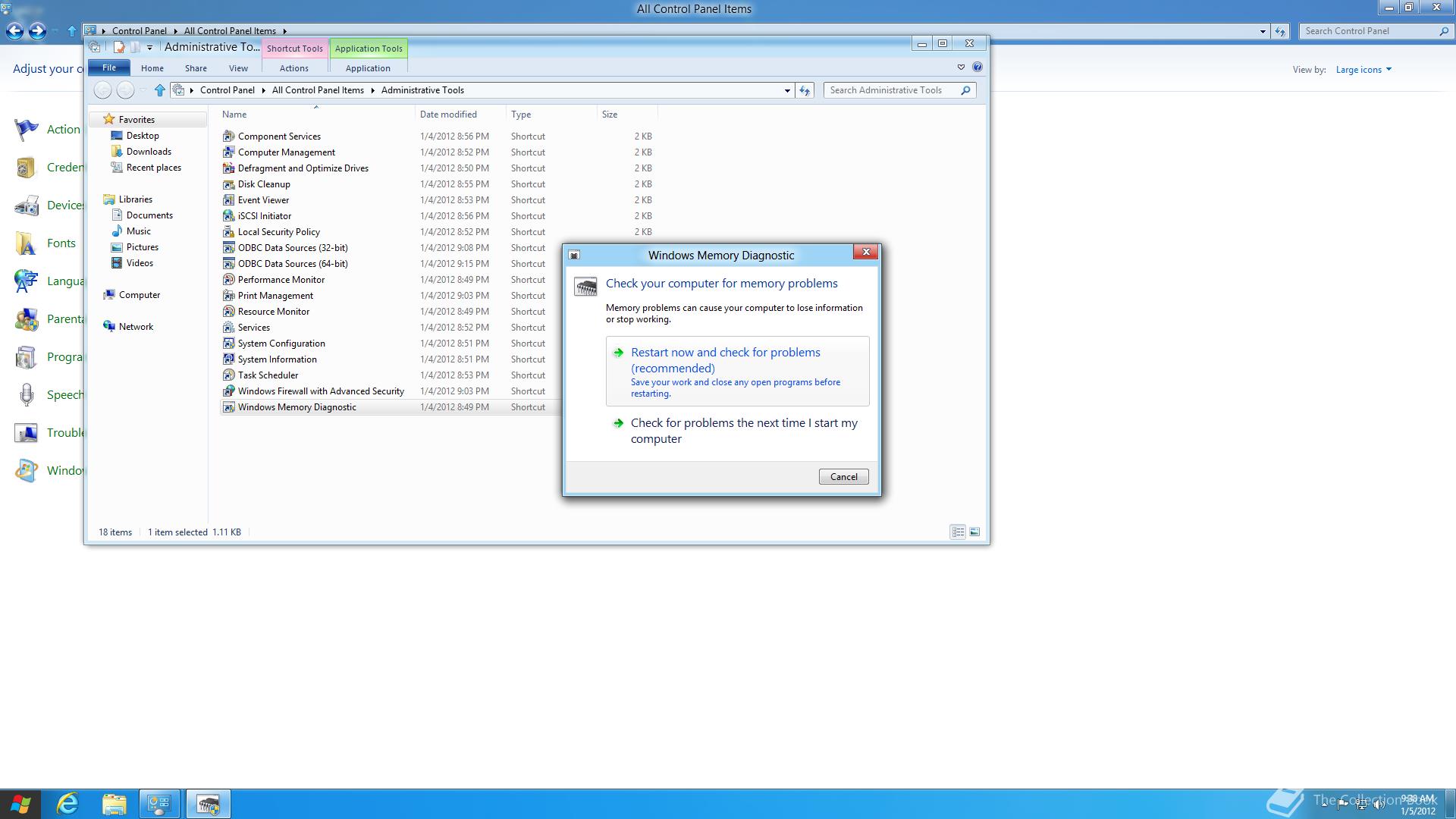Image resolution: width=1456 pixels, height=819 pixels.
Task: Switch to Home ribbon tab
Action: (x=152, y=68)
